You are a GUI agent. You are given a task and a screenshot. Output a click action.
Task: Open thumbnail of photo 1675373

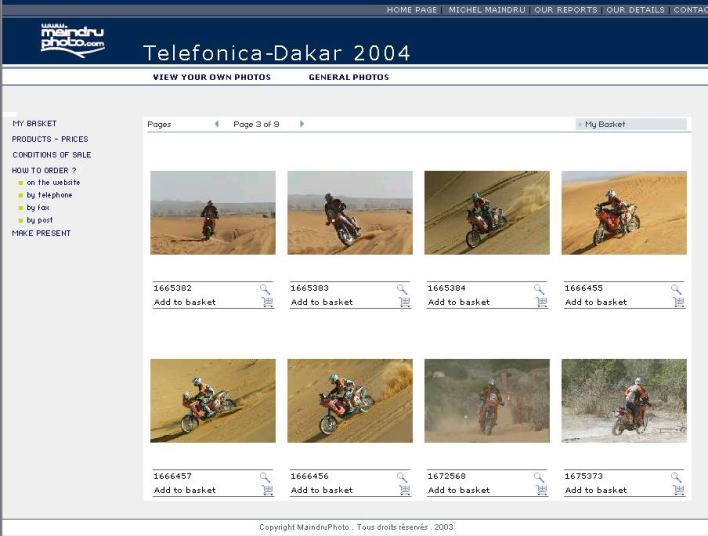coord(624,401)
